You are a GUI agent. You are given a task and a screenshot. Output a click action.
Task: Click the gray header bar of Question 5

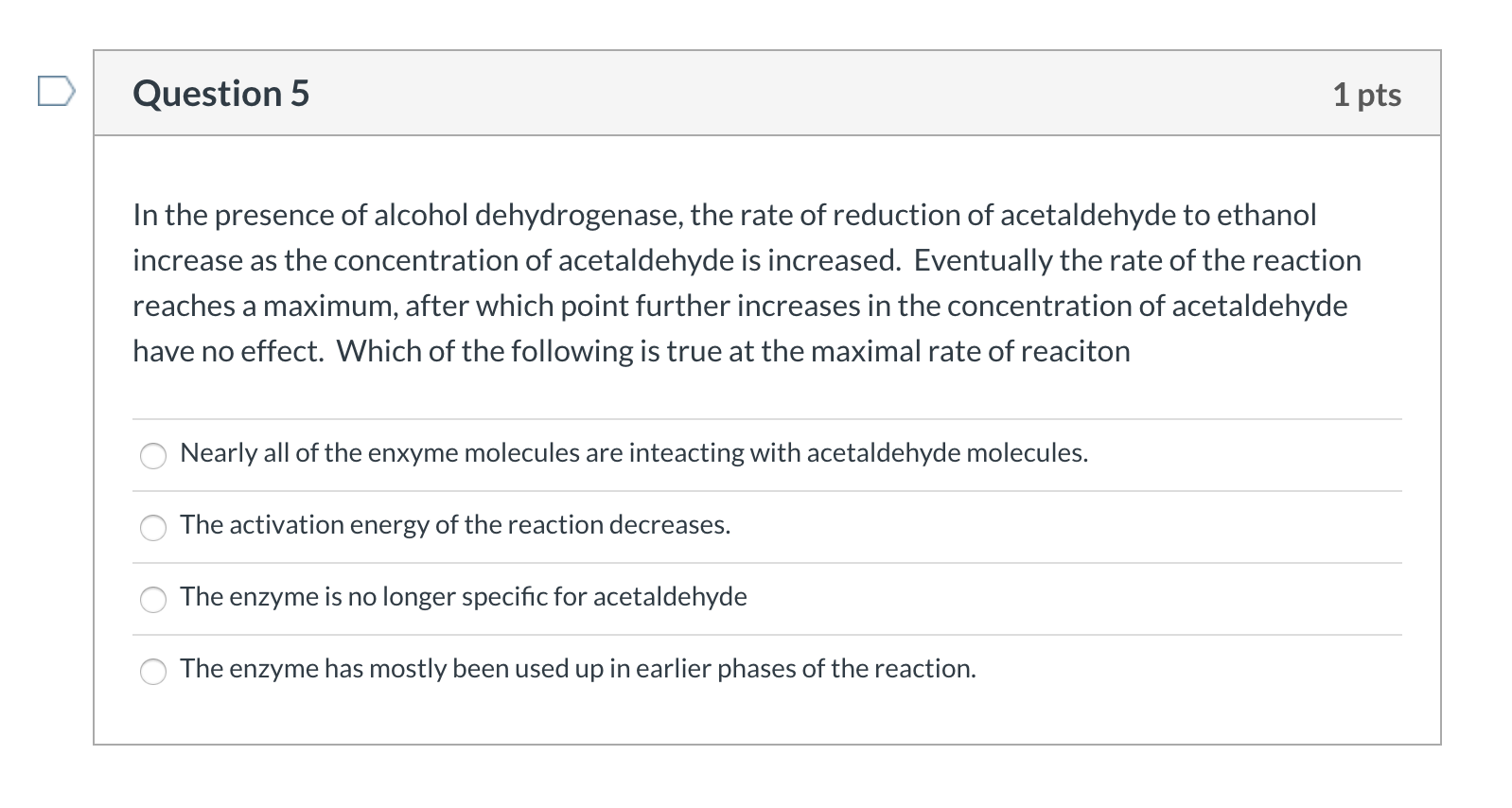point(767,93)
